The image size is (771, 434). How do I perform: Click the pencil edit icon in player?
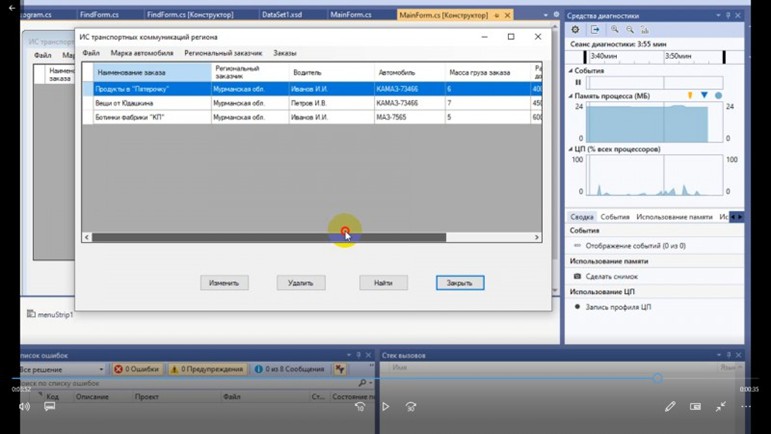(670, 406)
